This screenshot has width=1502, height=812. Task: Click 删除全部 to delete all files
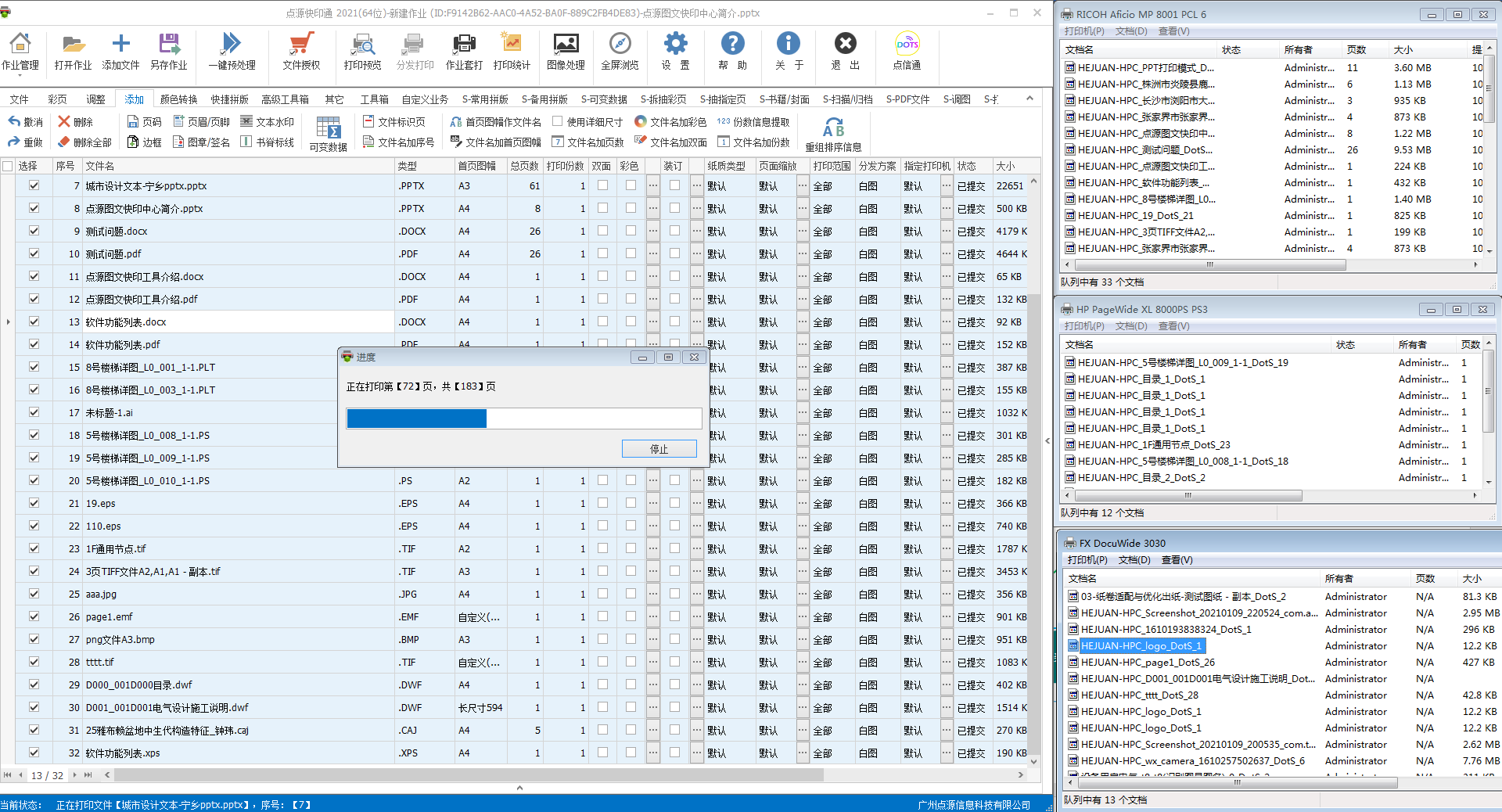84,142
